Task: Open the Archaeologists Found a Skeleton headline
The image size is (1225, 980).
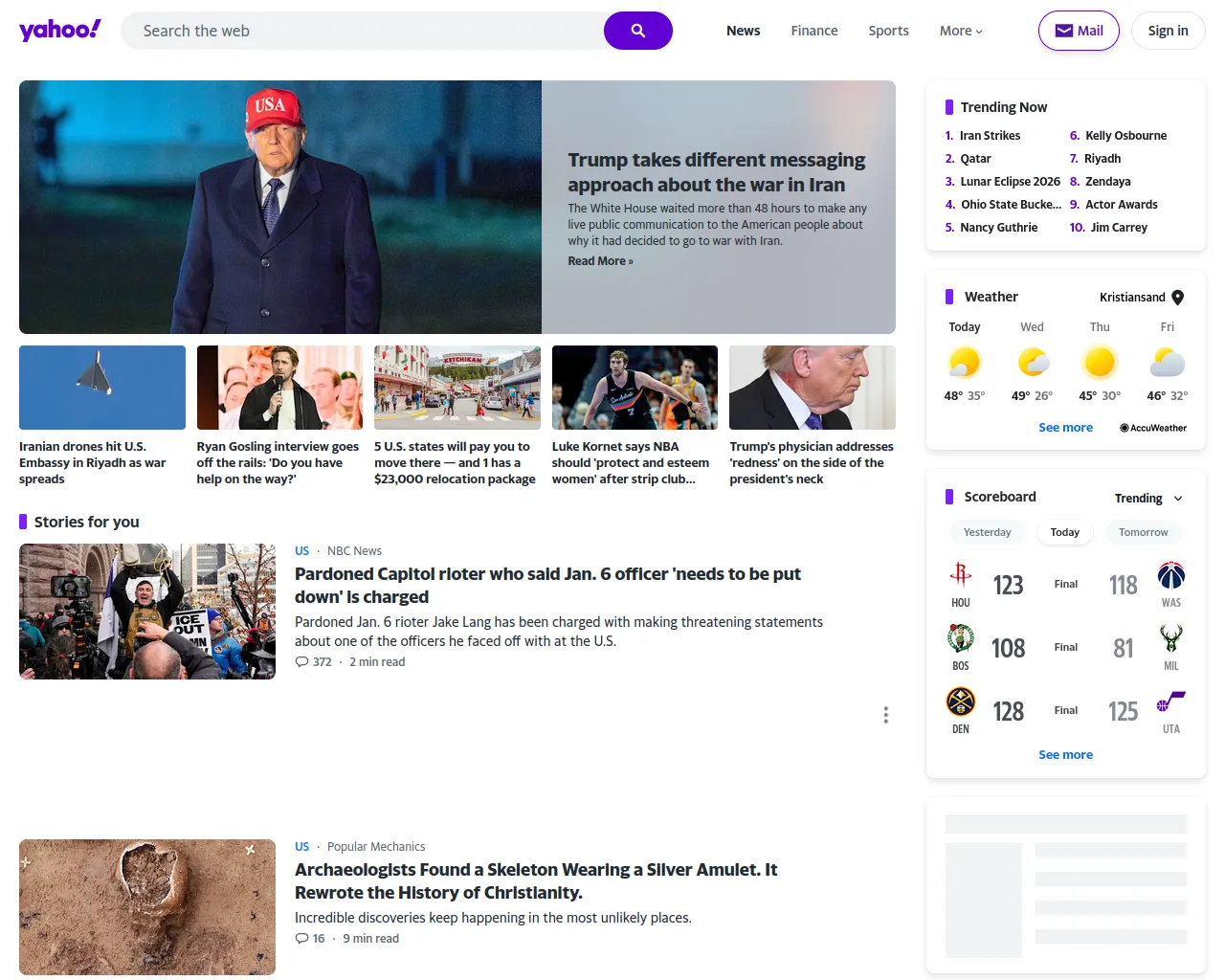Action: 536,881
